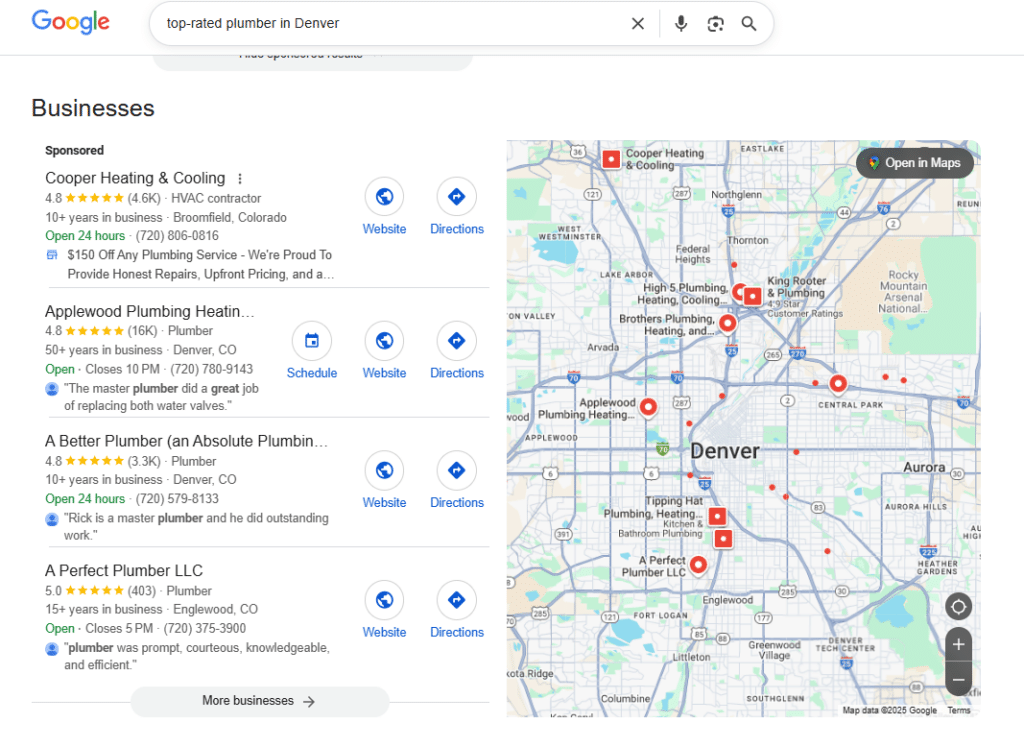Screen dimensions: 1024x747
Task: Select Tipping Hat Plumbing map pin
Action: click(717, 517)
